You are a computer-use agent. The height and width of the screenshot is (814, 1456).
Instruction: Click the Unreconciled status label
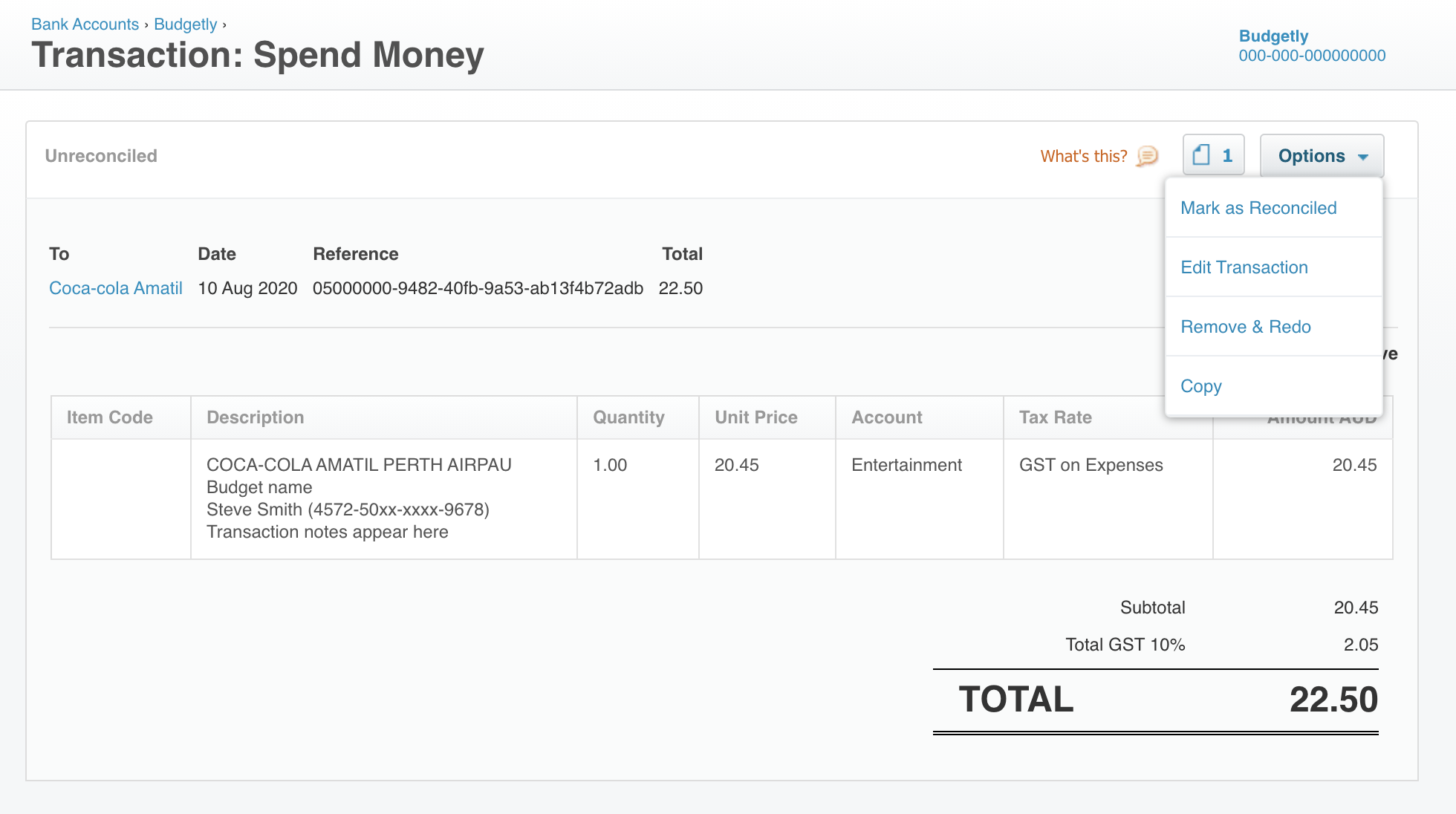coord(101,156)
